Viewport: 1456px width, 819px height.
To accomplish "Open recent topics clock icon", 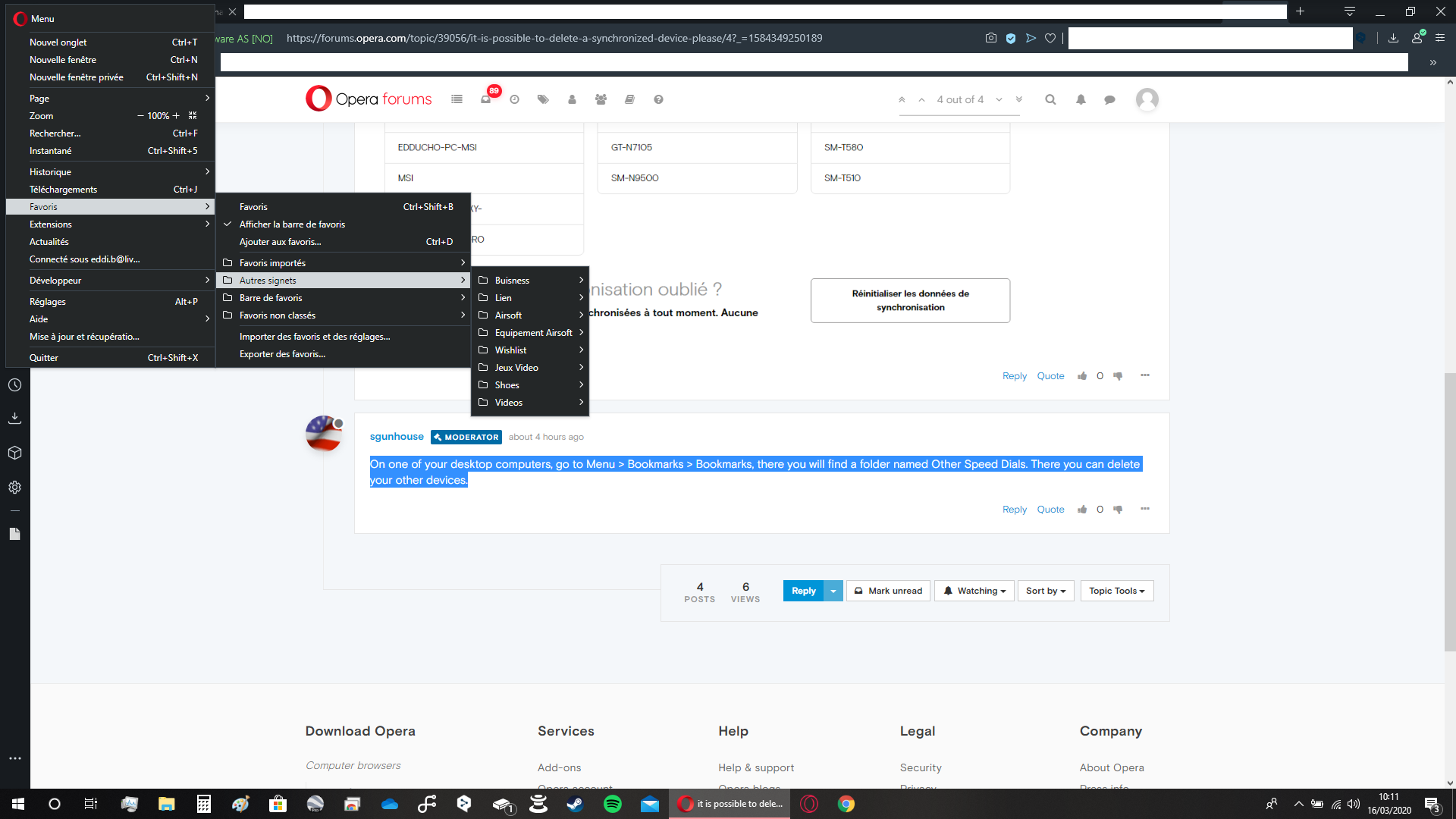I will tap(514, 99).
